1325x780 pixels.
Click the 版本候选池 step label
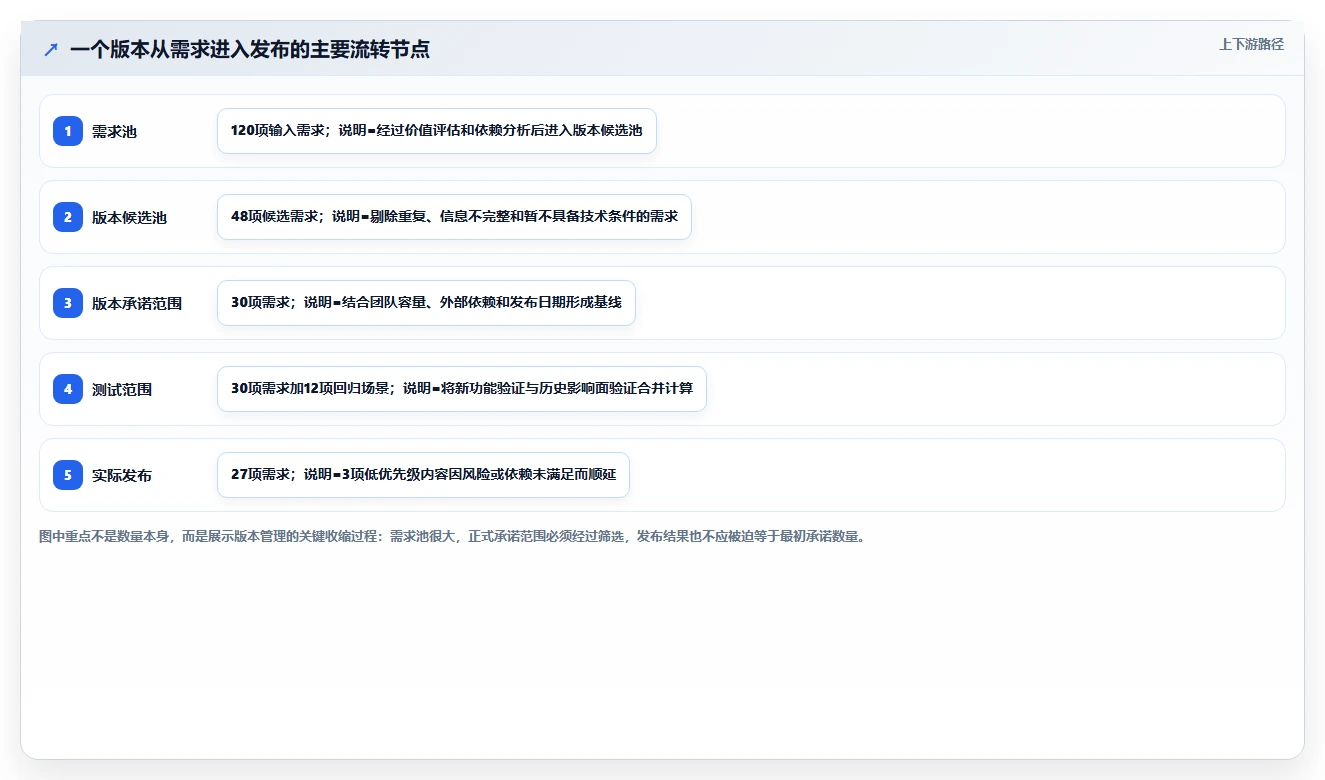pos(129,217)
